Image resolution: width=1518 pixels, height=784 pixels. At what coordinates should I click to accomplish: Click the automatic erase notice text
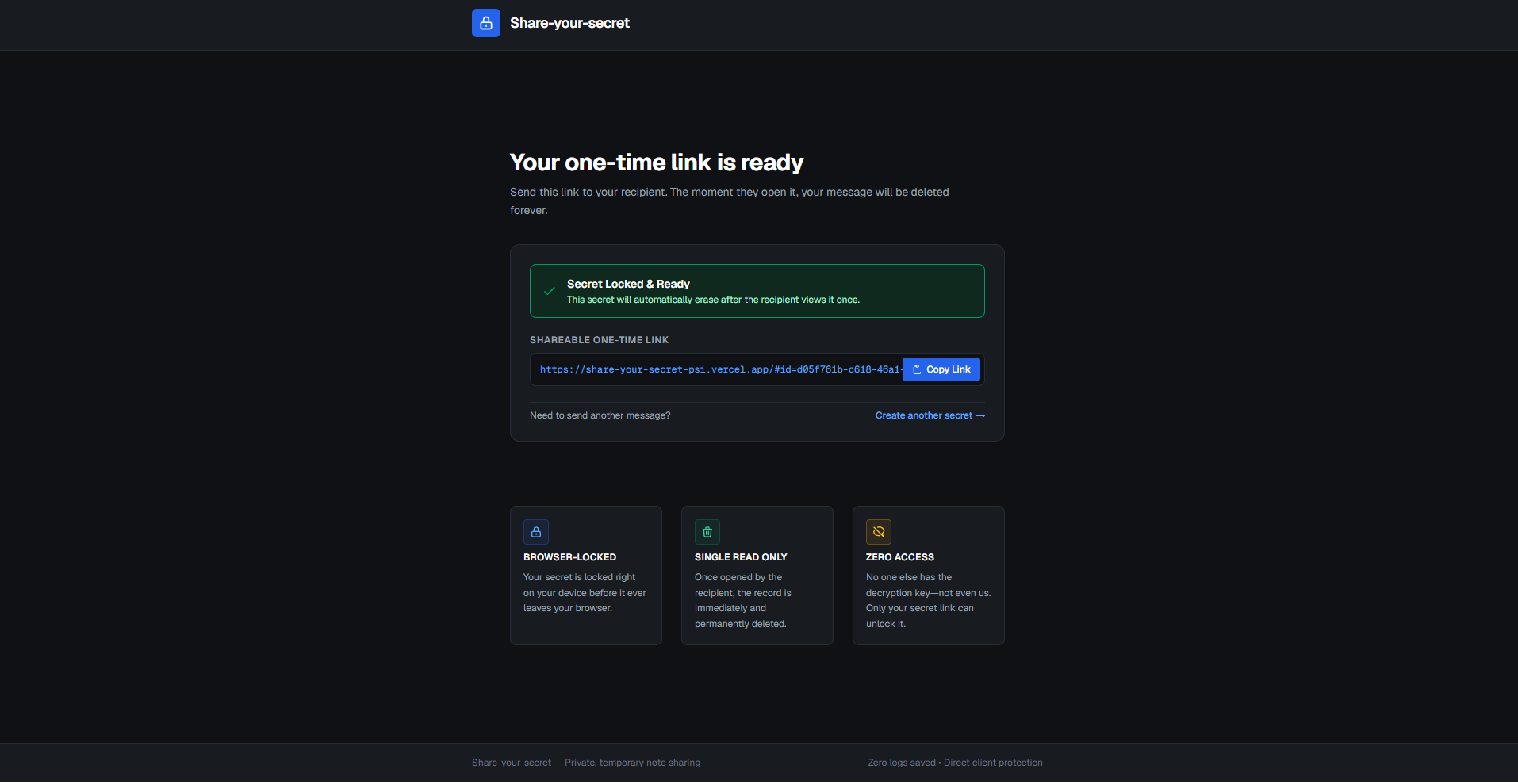coord(713,300)
